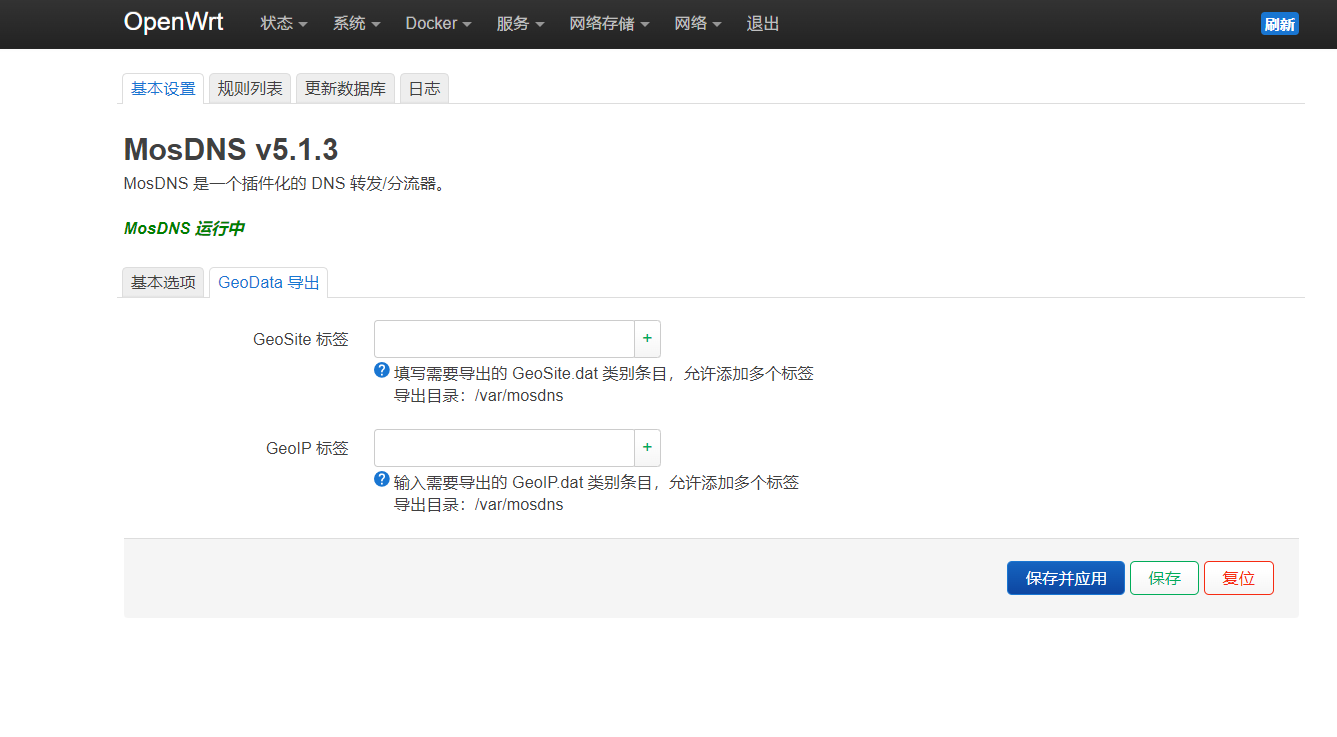The width and height of the screenshot is (1337, 737).
Task: Click 退出 to log out
Action: point(763,24)
